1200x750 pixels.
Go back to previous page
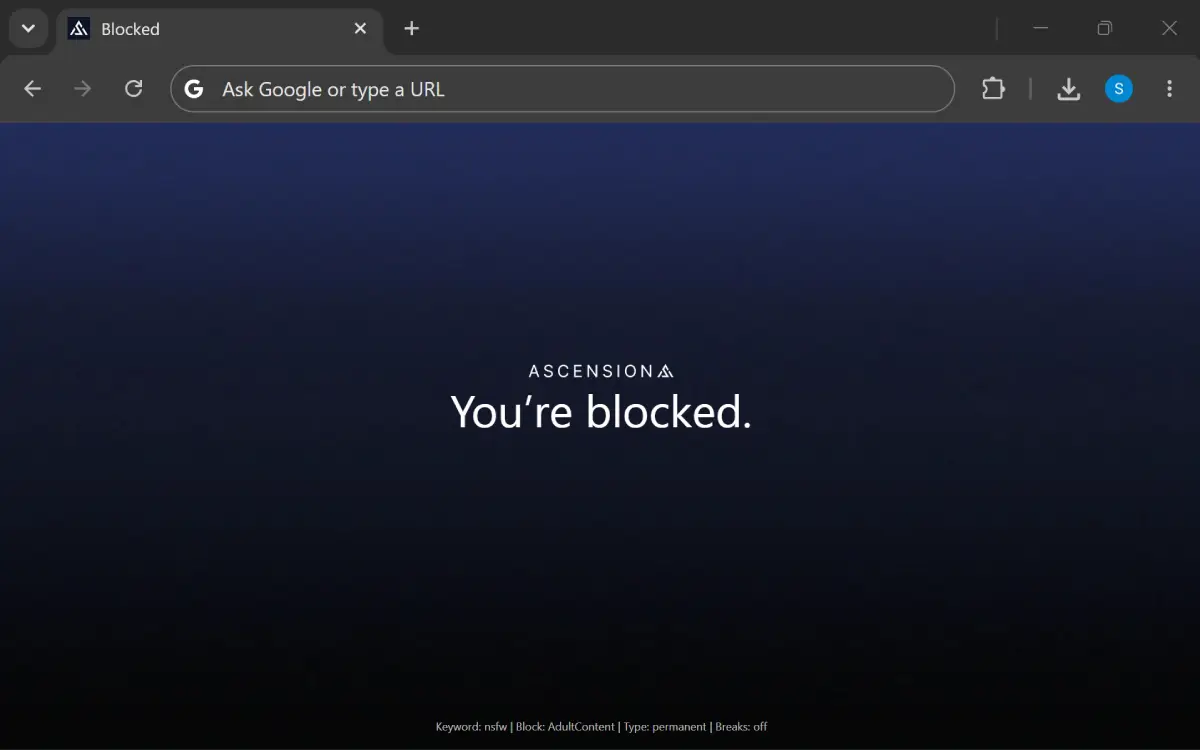[33, 89]
